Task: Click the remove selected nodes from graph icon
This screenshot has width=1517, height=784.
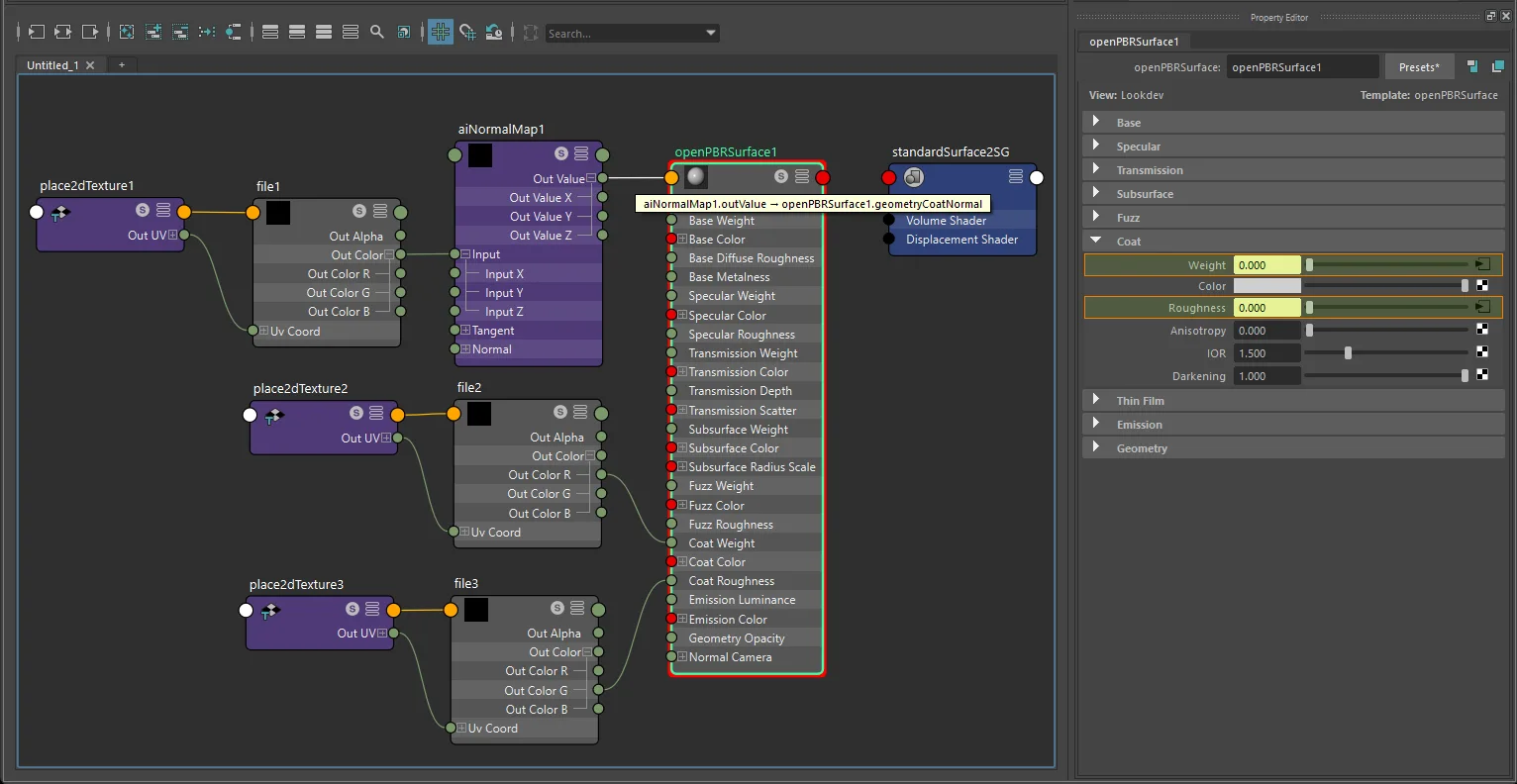Action: (180, 32)
